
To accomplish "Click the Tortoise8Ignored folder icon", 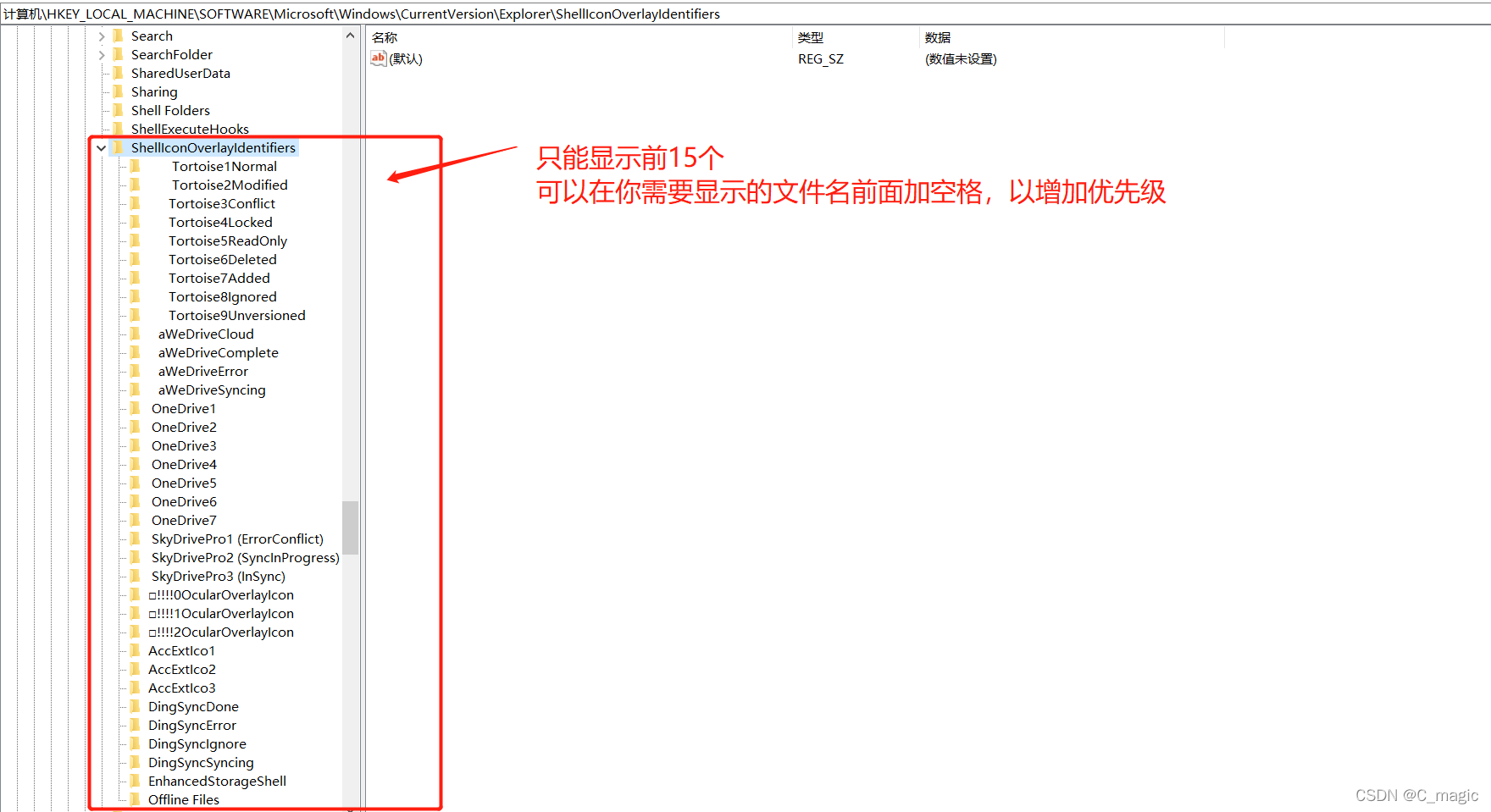I will [136, 296].
